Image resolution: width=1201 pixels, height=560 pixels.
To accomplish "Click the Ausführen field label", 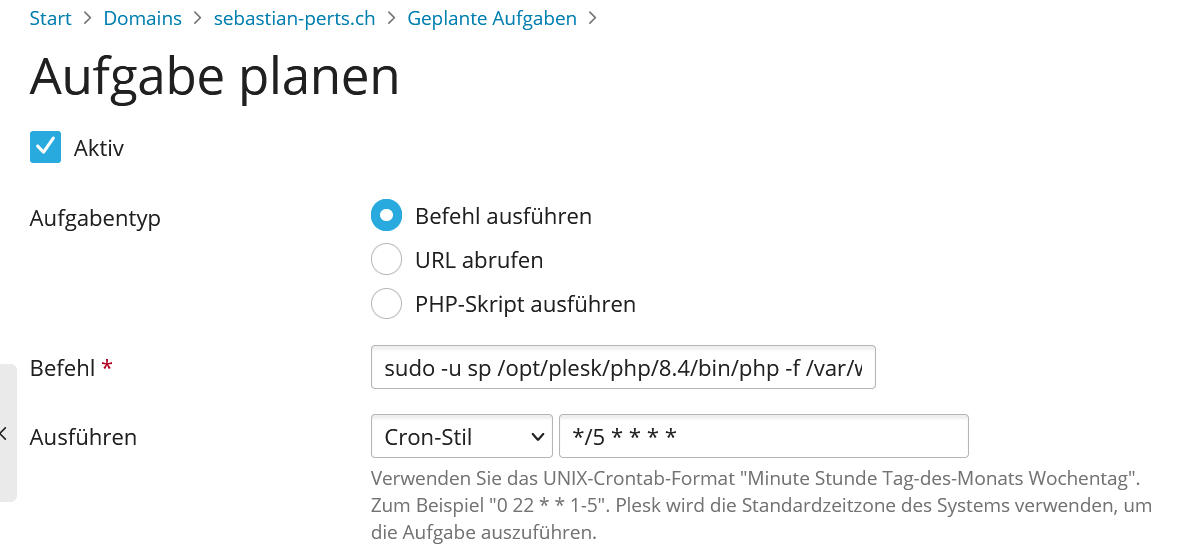I will (83, 437).
